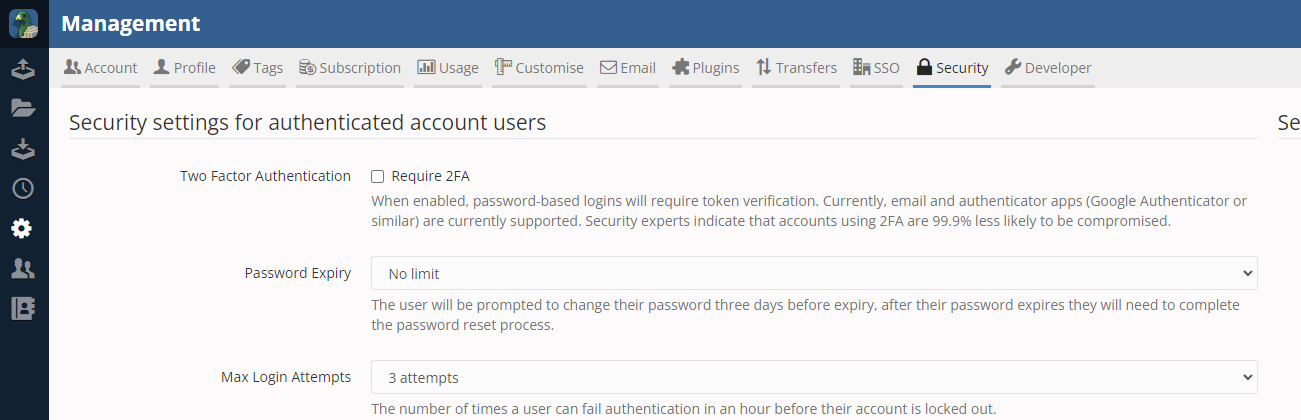
Task: Select the gear settings icon in the sidebar
Action: 23,229
